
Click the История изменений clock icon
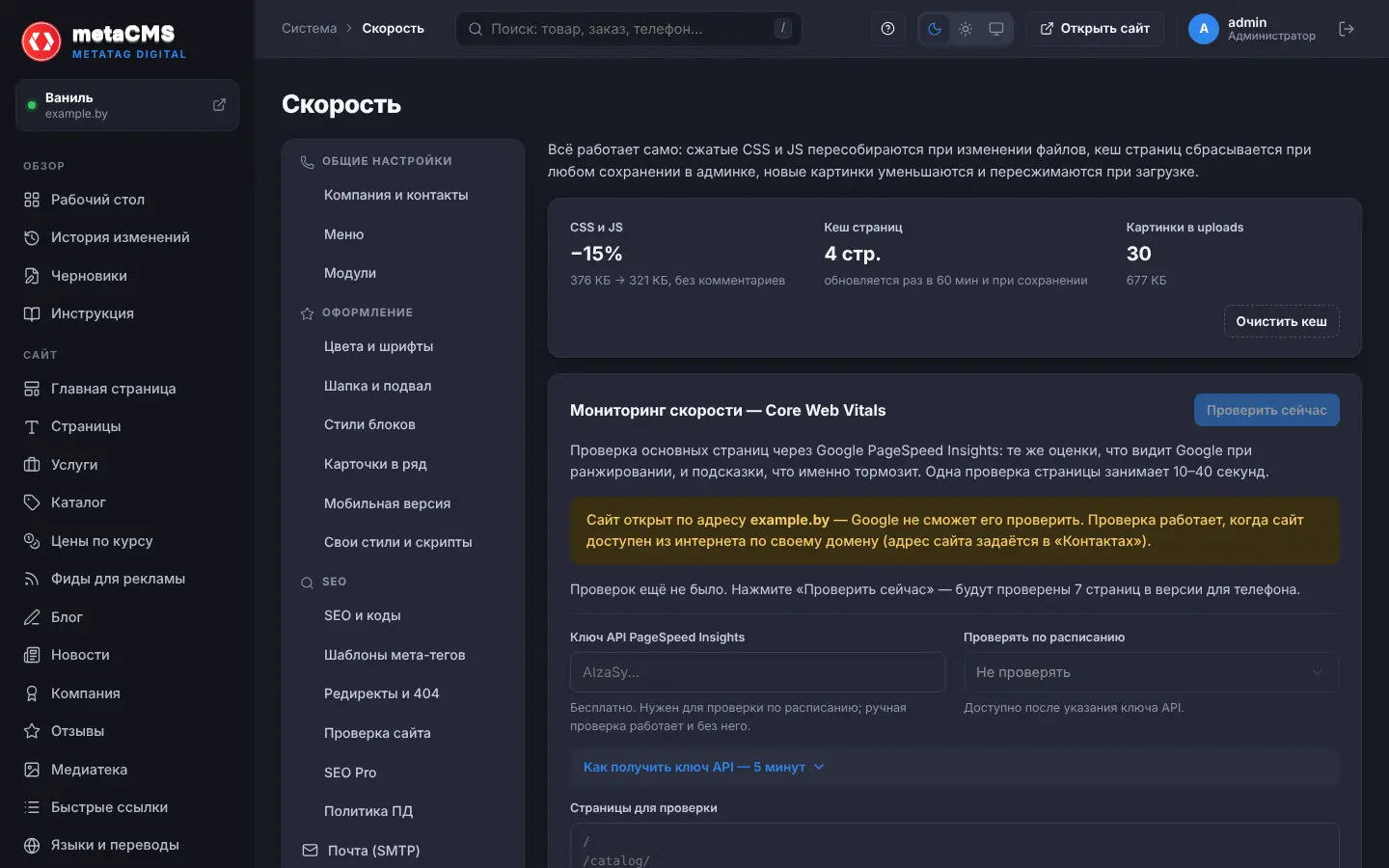tap(32, 237)
